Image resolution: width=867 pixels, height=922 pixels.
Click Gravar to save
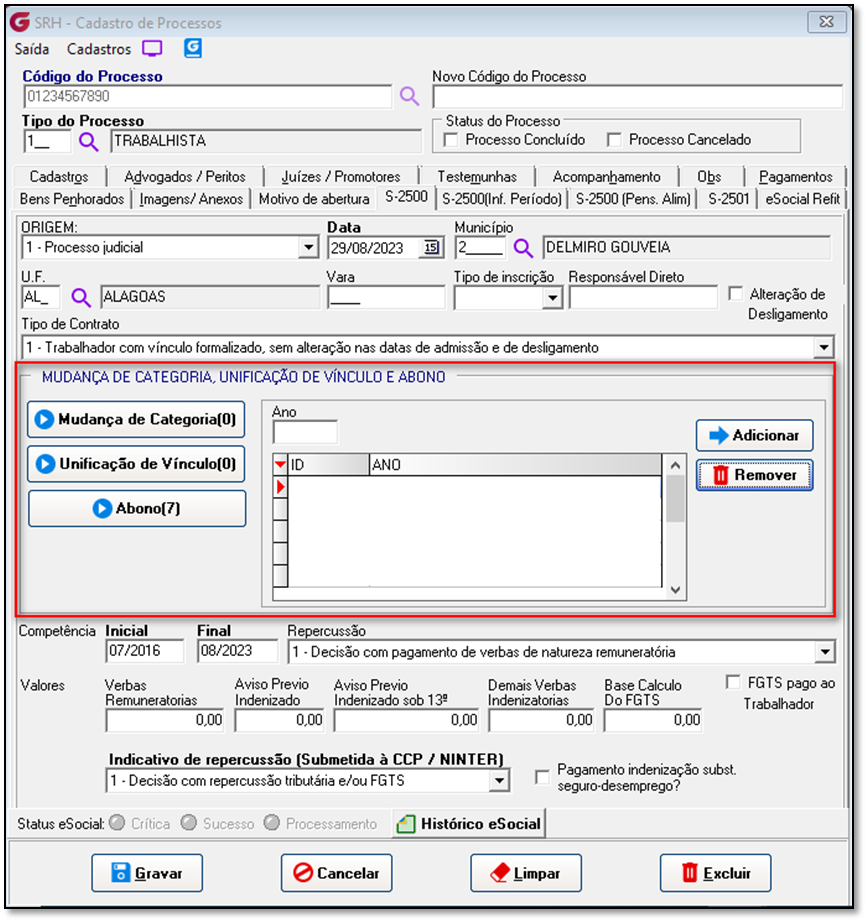point(147,873)
